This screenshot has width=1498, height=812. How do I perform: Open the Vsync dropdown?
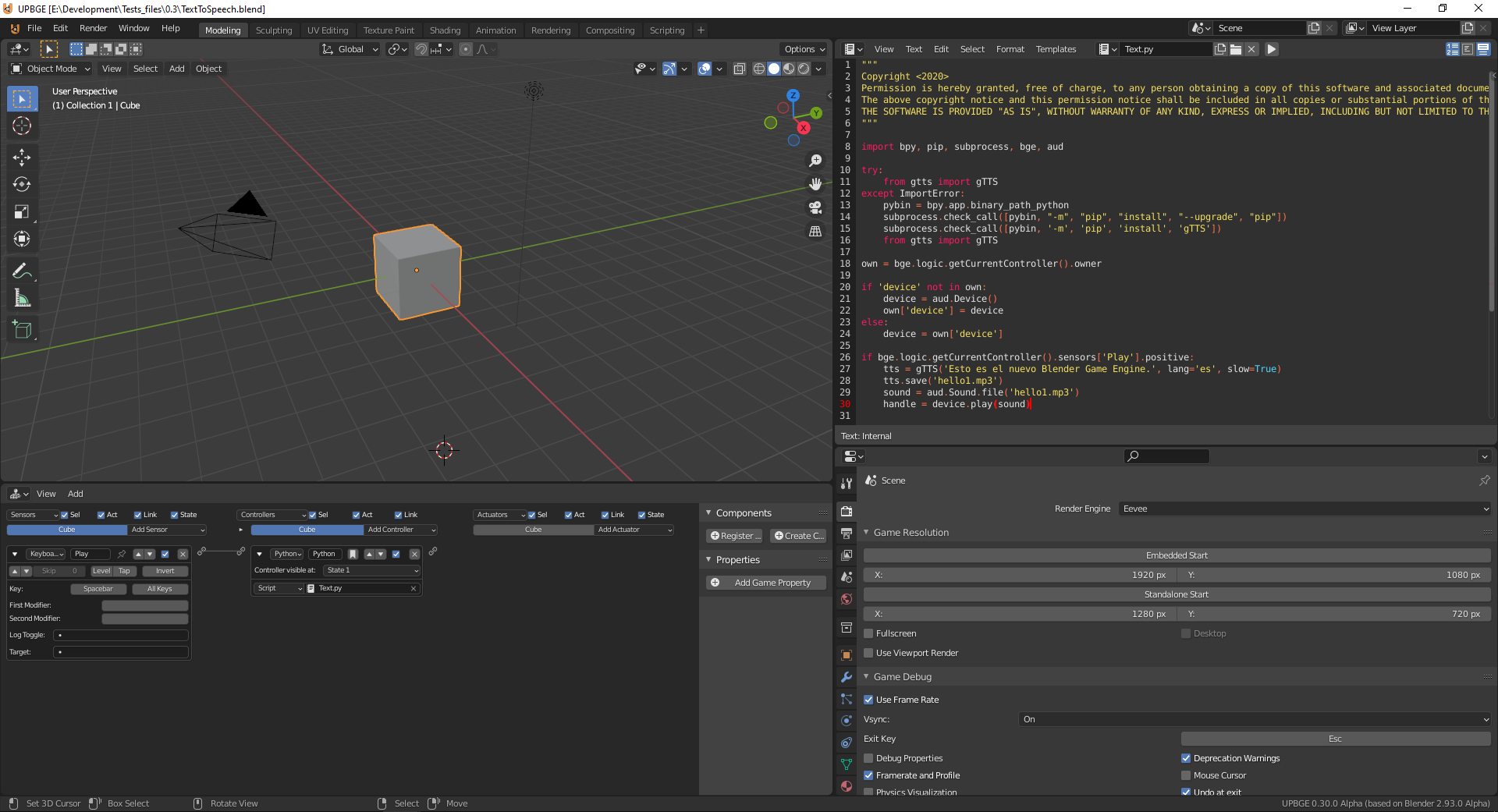coord(1255,719)
